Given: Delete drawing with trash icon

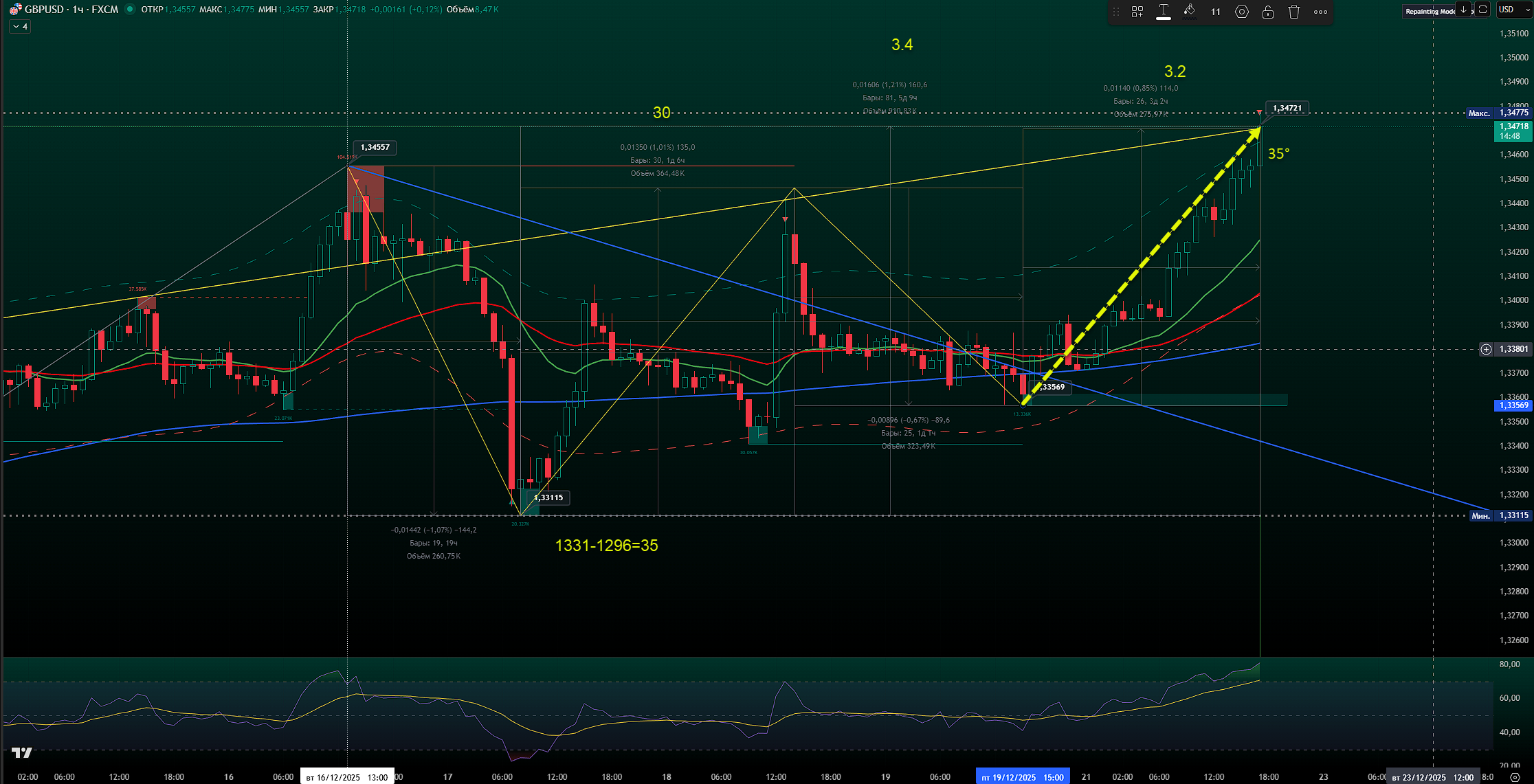Looking at the screenshot, I should pos(1294,12).
